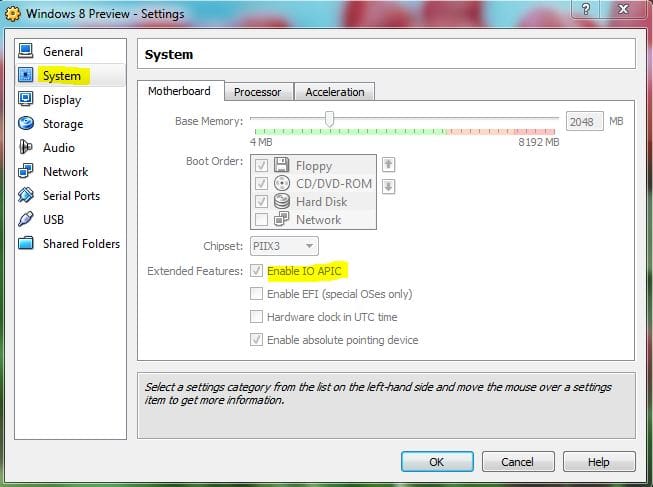Toggle the Floppy boot checkbox
653x487 pixels.
pos(261,165)
